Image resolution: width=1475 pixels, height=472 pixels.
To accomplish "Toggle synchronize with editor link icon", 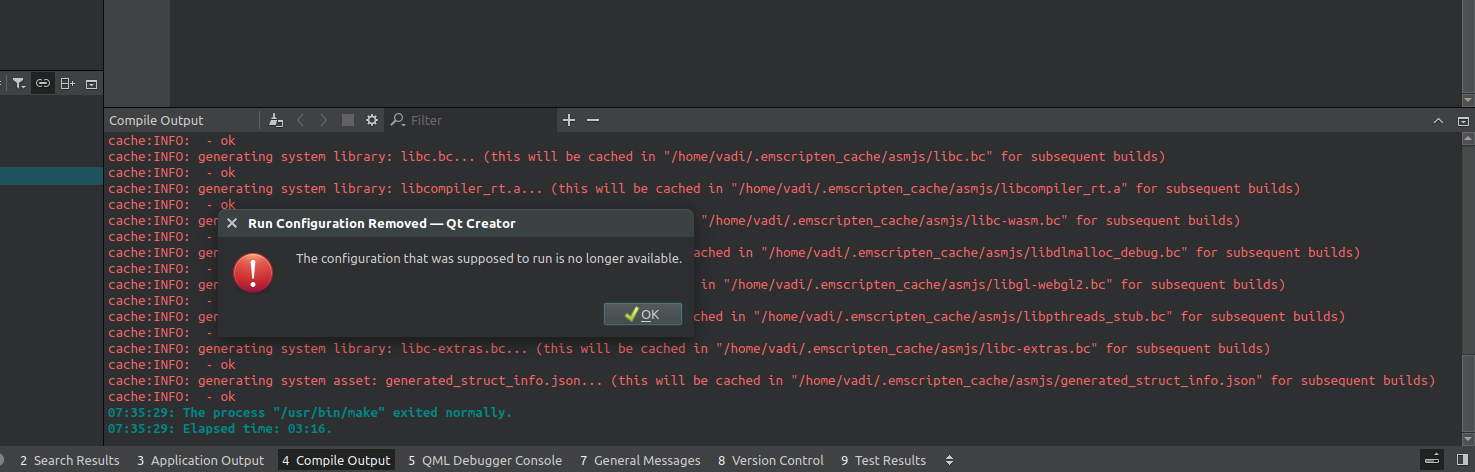I will [43, 84].
